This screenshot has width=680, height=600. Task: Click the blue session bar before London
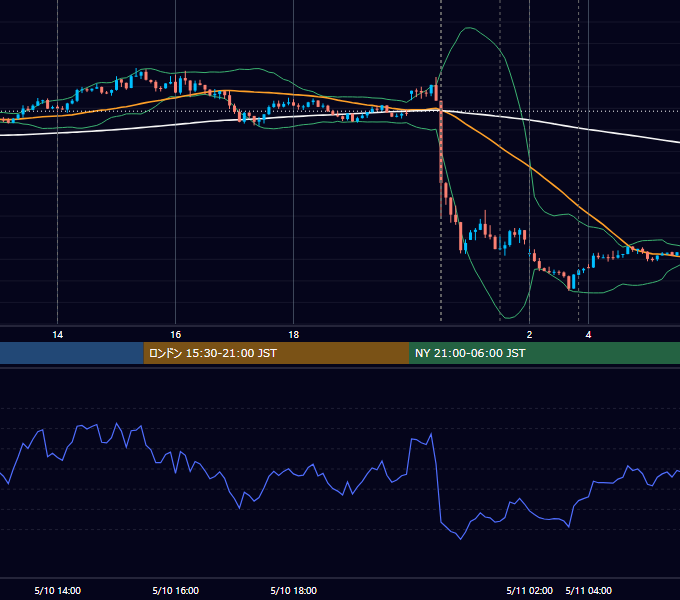(x=72, y=353)
